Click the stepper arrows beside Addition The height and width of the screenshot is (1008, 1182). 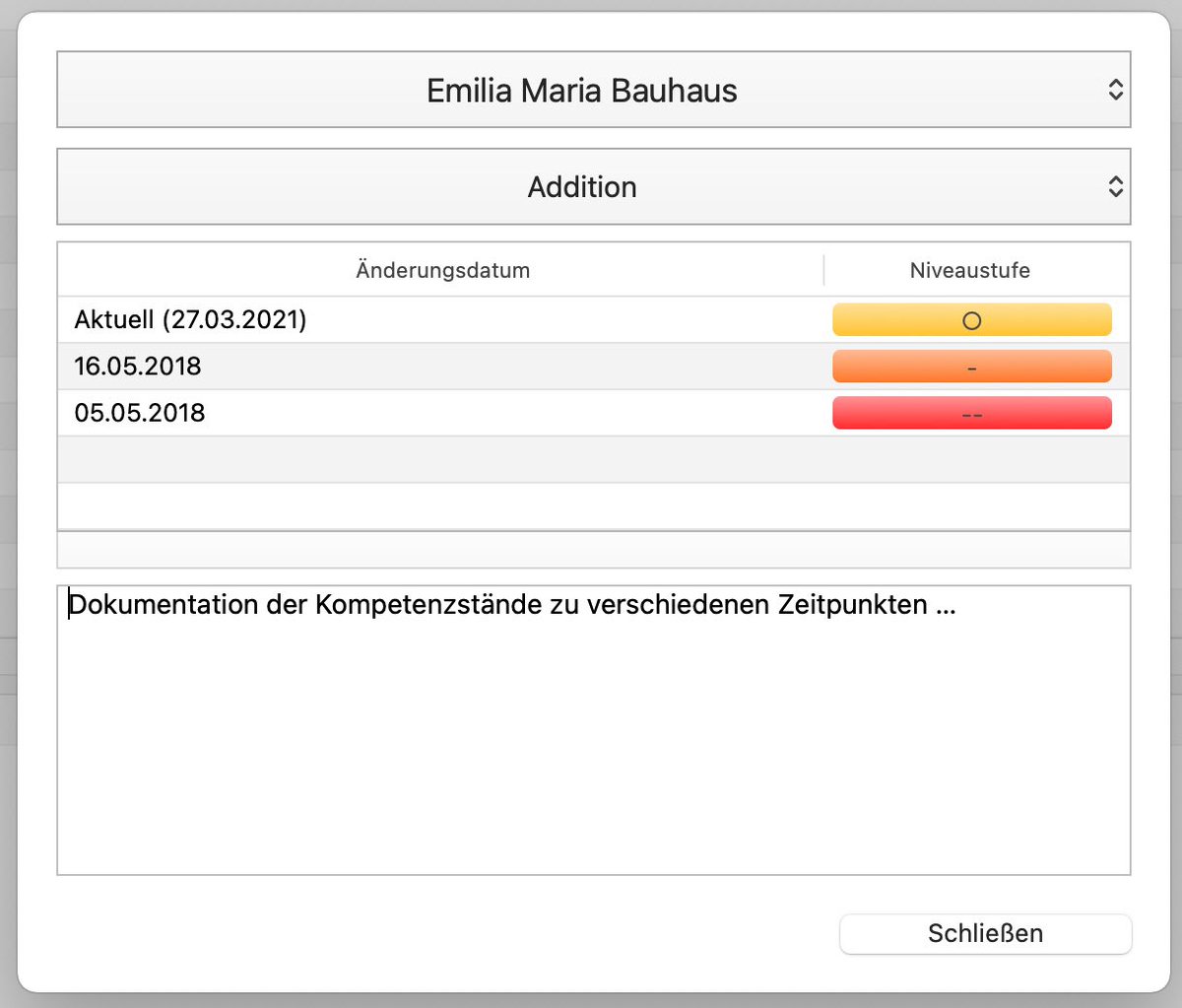coord(1116,186)
